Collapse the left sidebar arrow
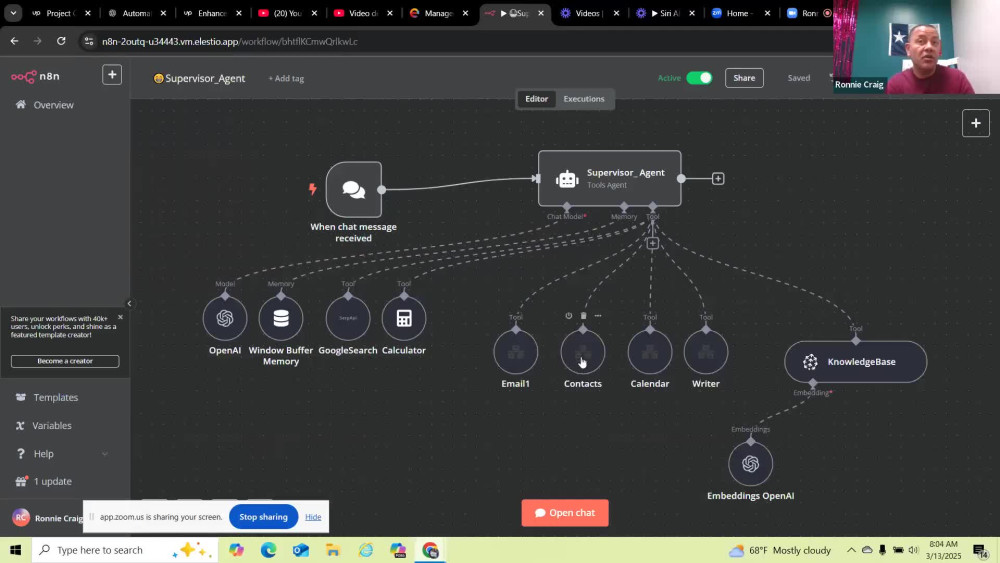The image size is (1000, 563). pos(129,303)
